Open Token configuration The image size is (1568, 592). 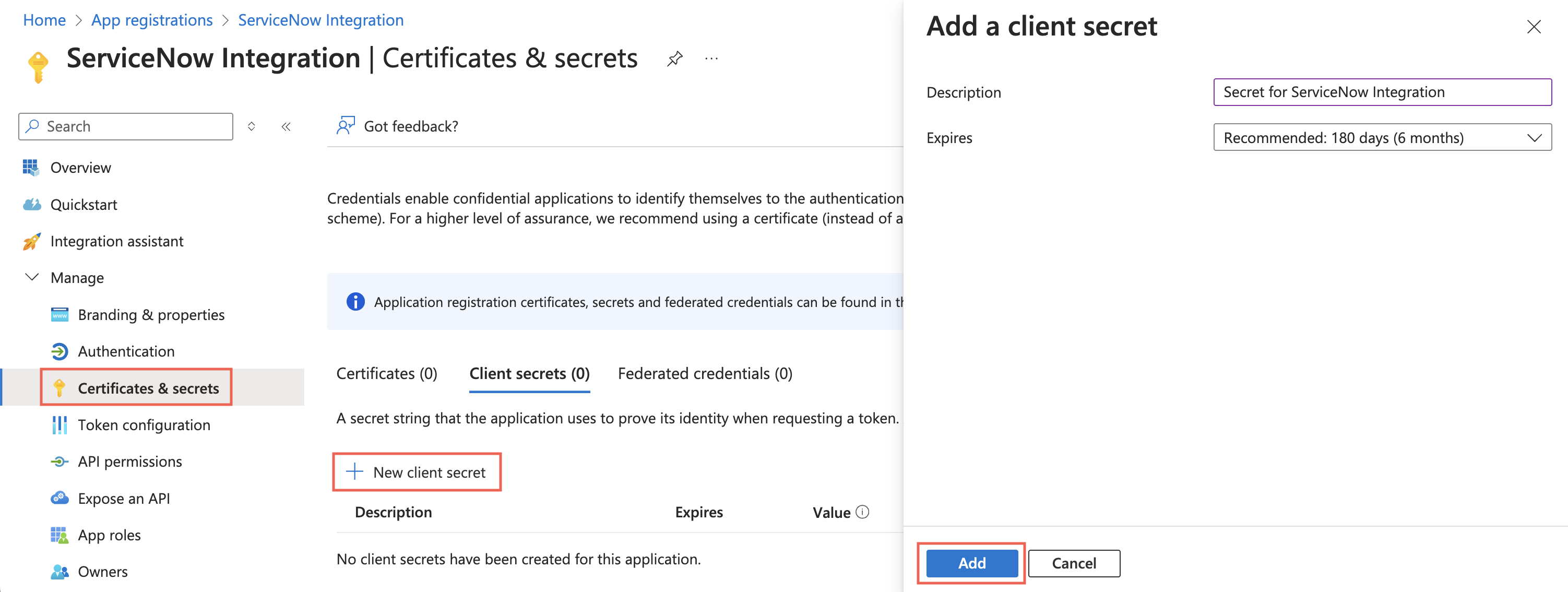(144, 425)
